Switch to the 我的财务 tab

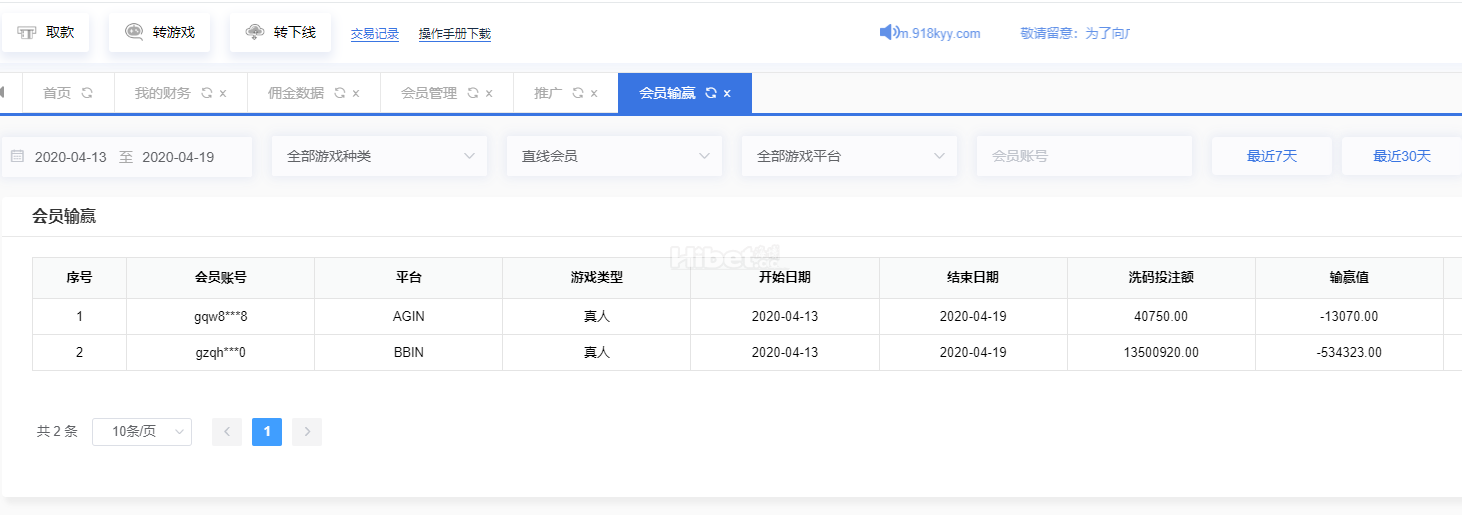pyautogui.click(x=162, y=93)
